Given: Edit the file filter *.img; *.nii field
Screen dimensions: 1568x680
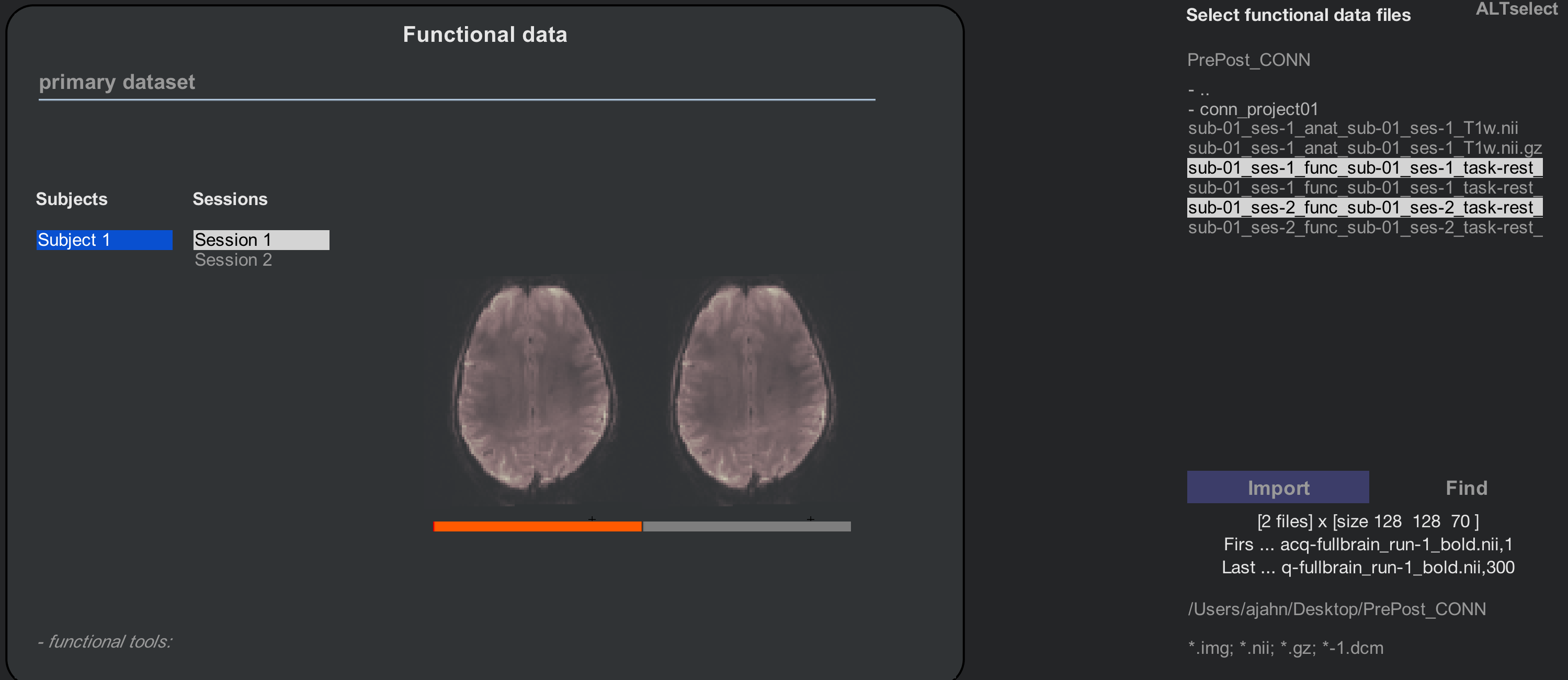Looking at the screenshot, I should (x=1286, y=647).
